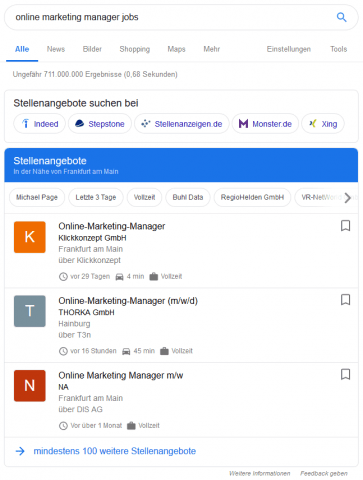Show more filter chips with right chevron

point(347,198)
